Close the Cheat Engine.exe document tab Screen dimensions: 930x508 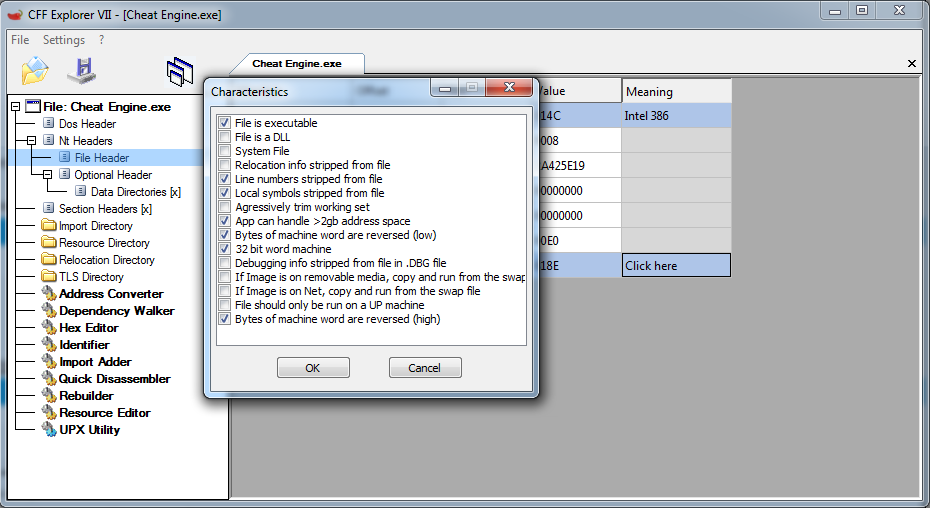[912, 64]
